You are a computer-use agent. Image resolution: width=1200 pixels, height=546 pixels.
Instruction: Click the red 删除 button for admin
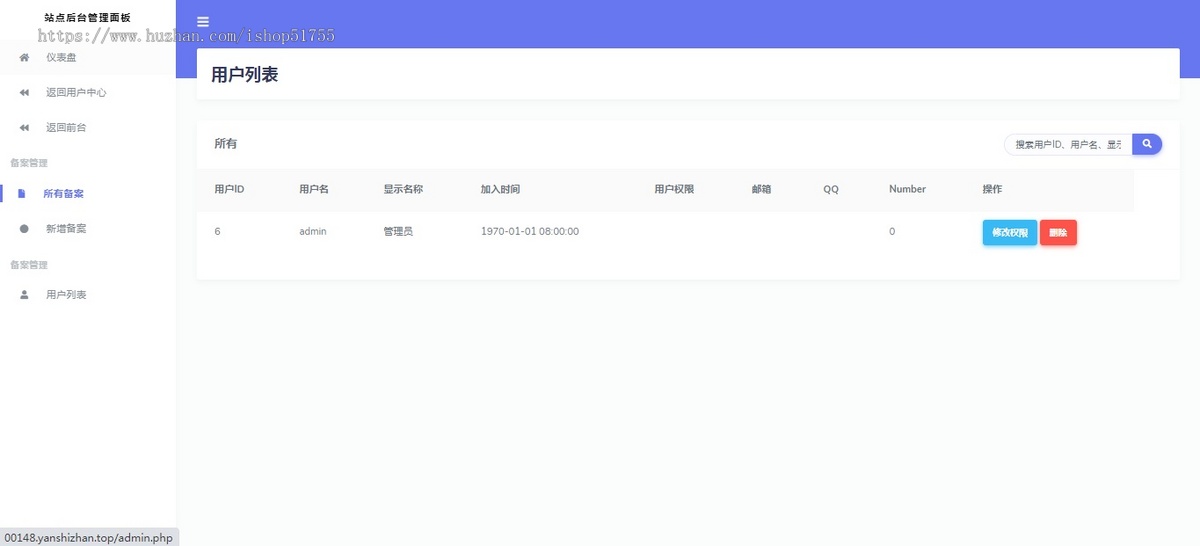(x=1058, y=232)
